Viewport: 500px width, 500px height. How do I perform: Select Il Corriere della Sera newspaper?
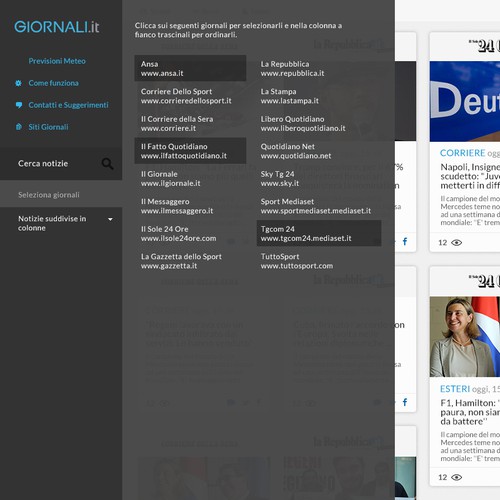point(190,123)
